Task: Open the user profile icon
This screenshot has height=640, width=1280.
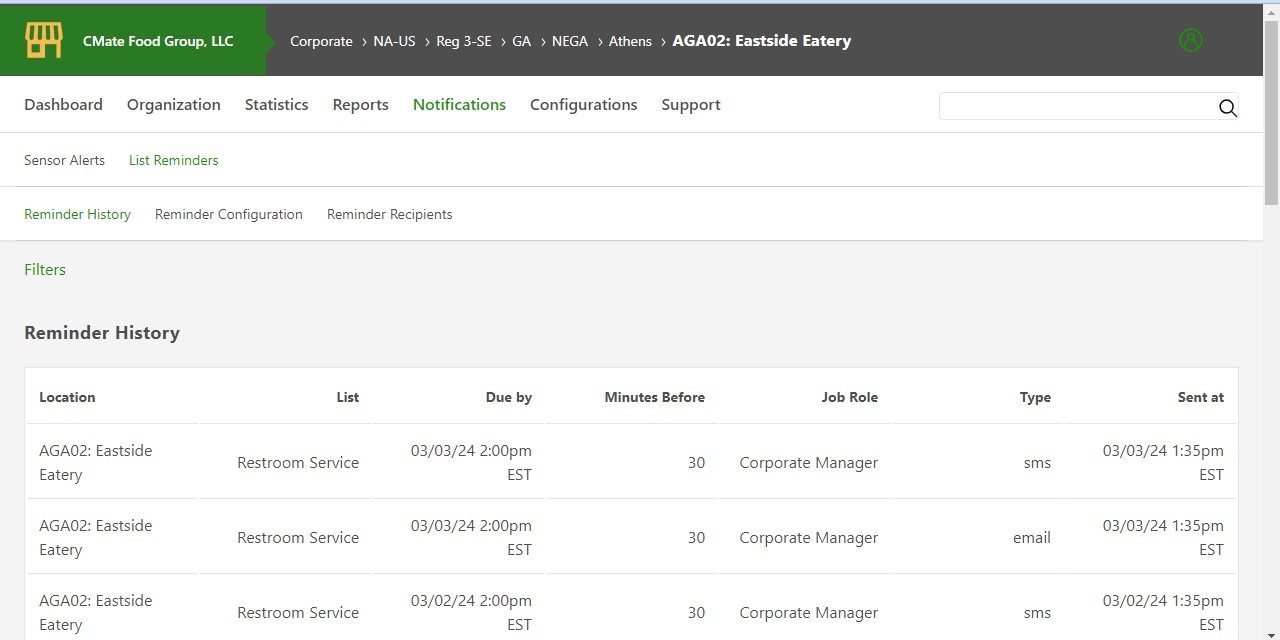Action: point(1190,40)
